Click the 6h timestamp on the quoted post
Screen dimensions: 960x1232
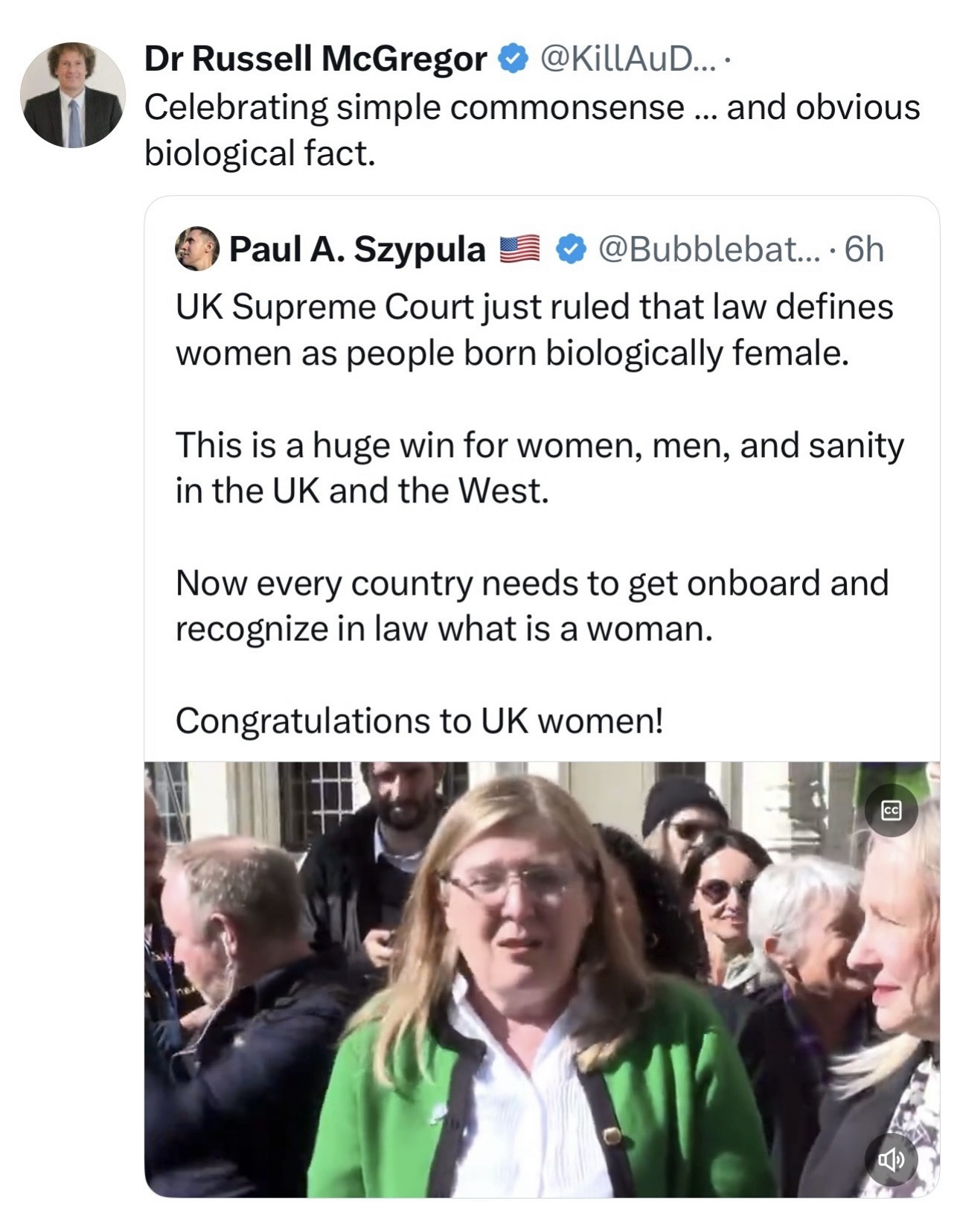pyautogui.click(x=864, y=249)
